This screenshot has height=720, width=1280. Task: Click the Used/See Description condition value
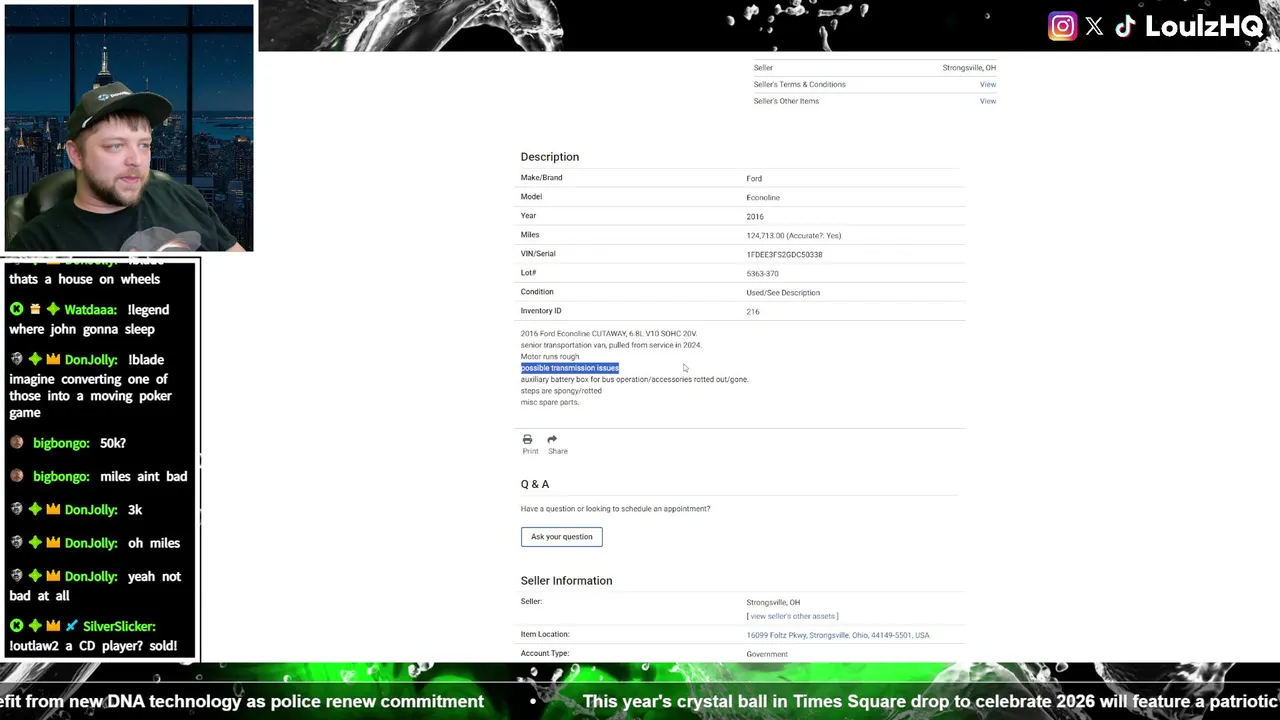[x=783, y=293]
